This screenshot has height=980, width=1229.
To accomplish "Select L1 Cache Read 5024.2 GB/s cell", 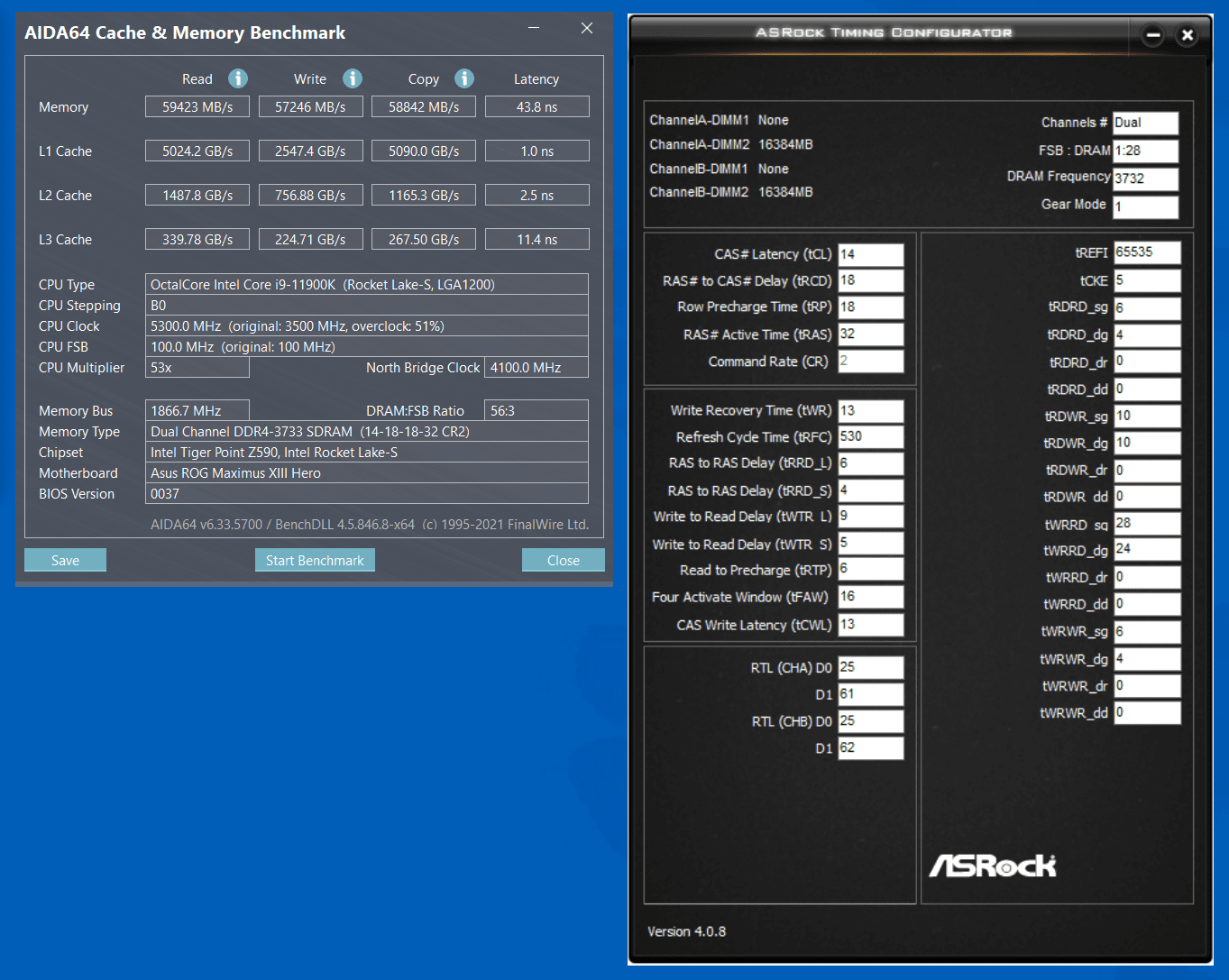I will [197, 151].
